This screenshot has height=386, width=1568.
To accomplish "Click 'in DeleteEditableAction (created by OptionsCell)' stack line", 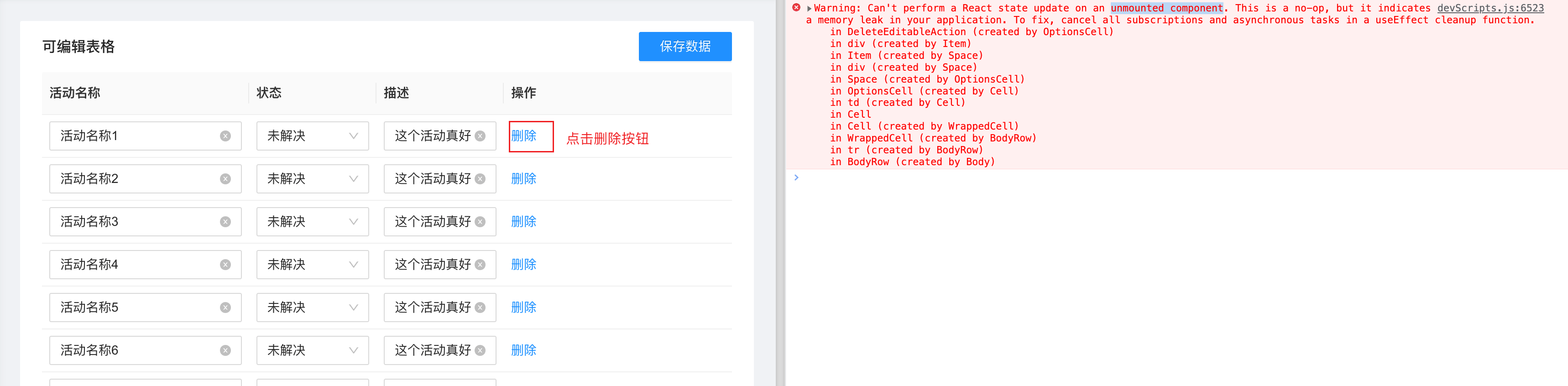I will pyautogui.click(x=972, y=31).
